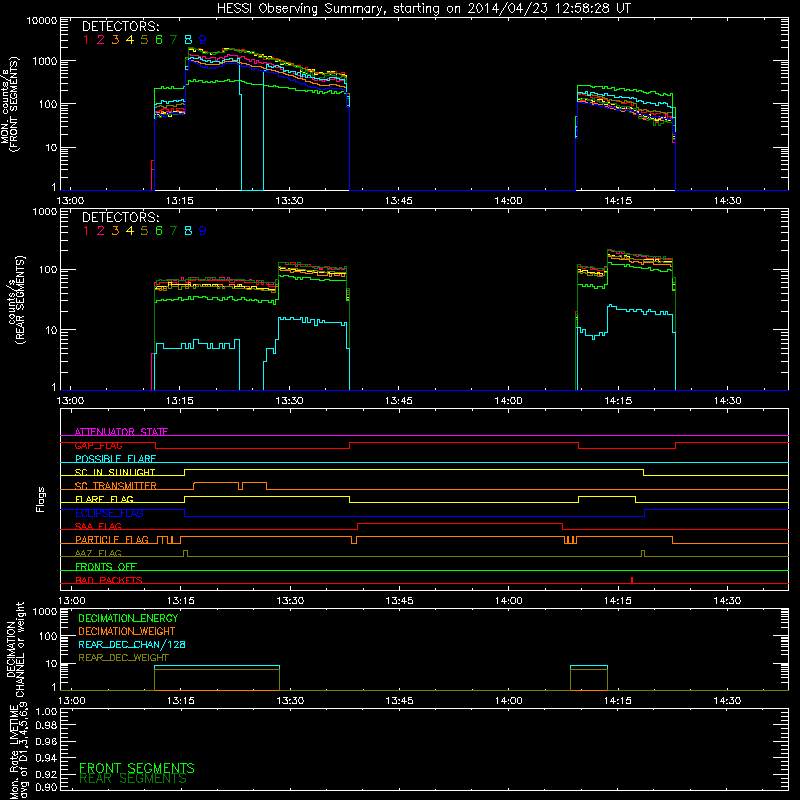Click the FLARE_FLAG label
800x800 pixels.
(x=104, y=499)
